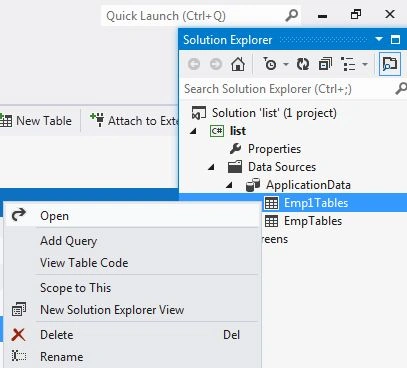Collapse the ApplicationData node
Screen dimensions: 407x368
pos(229,185)
